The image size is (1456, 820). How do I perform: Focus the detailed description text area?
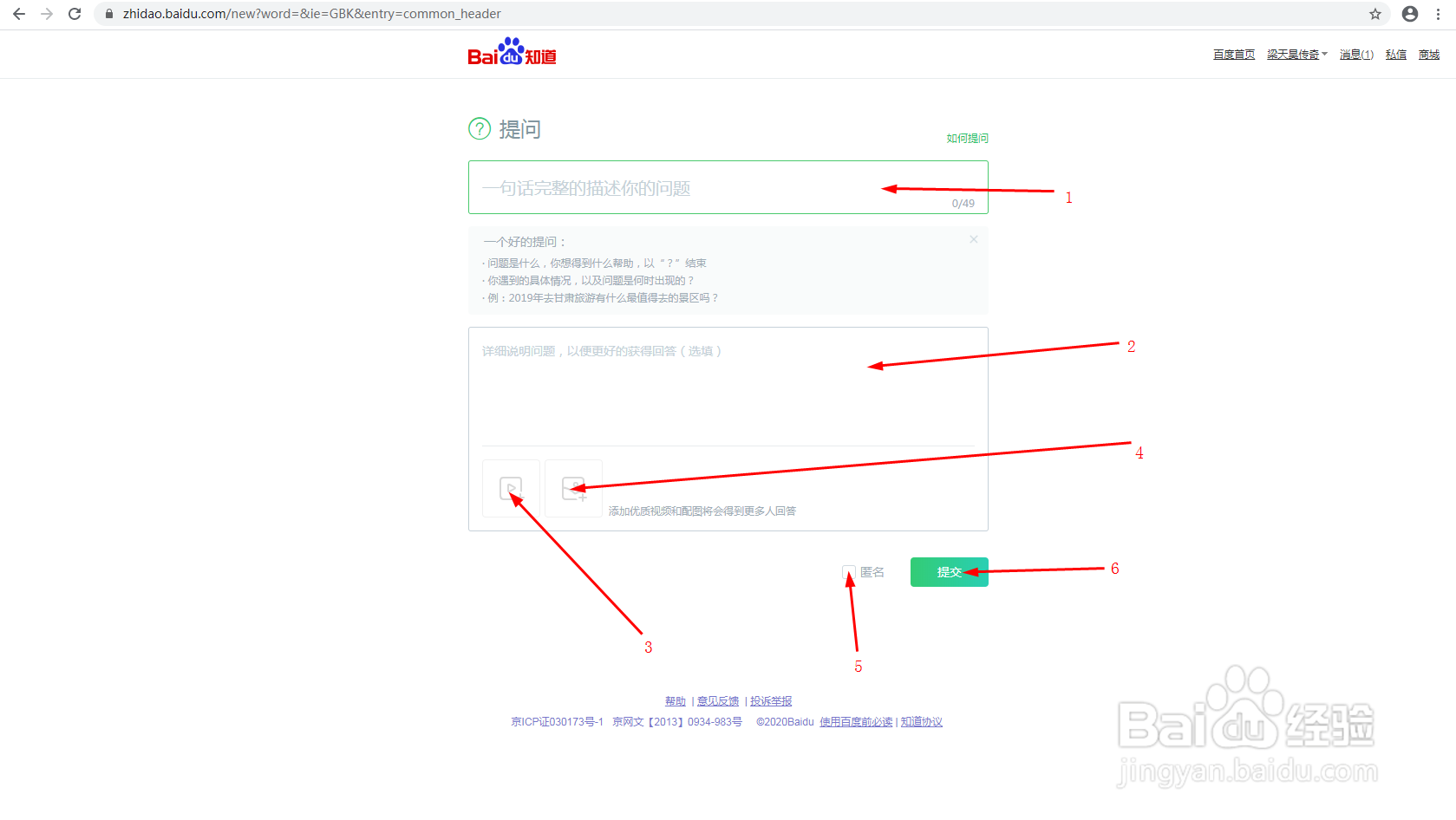728,387
